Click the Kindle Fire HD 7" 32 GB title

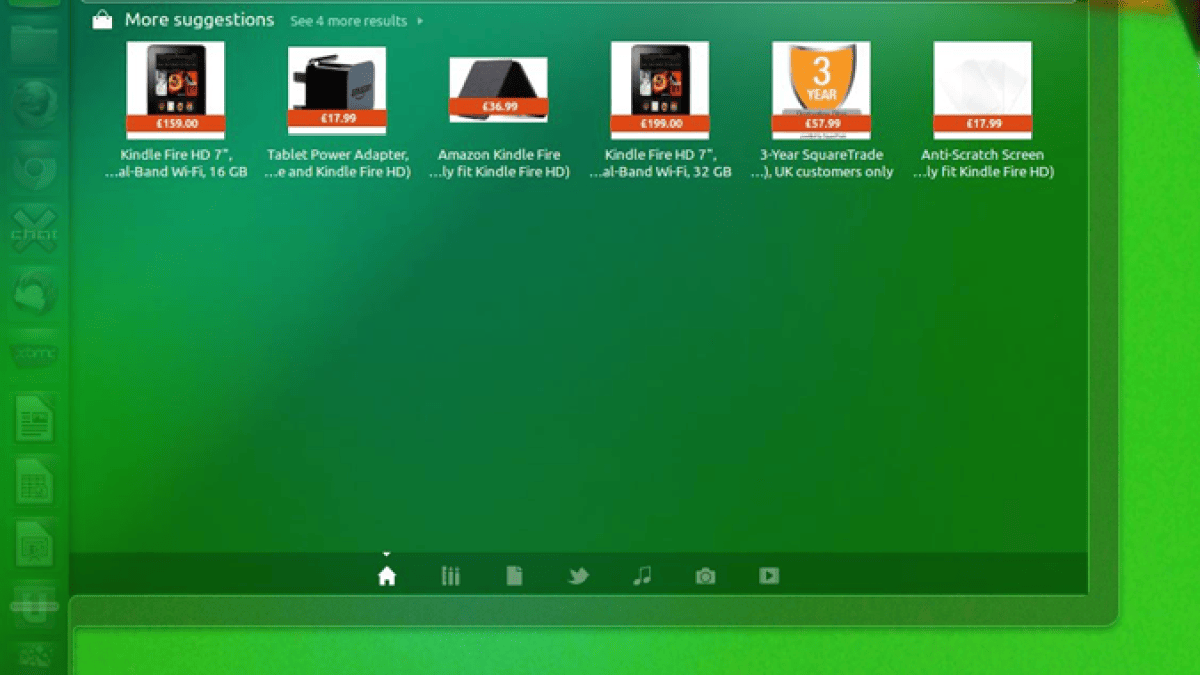(x=660, y=163)
